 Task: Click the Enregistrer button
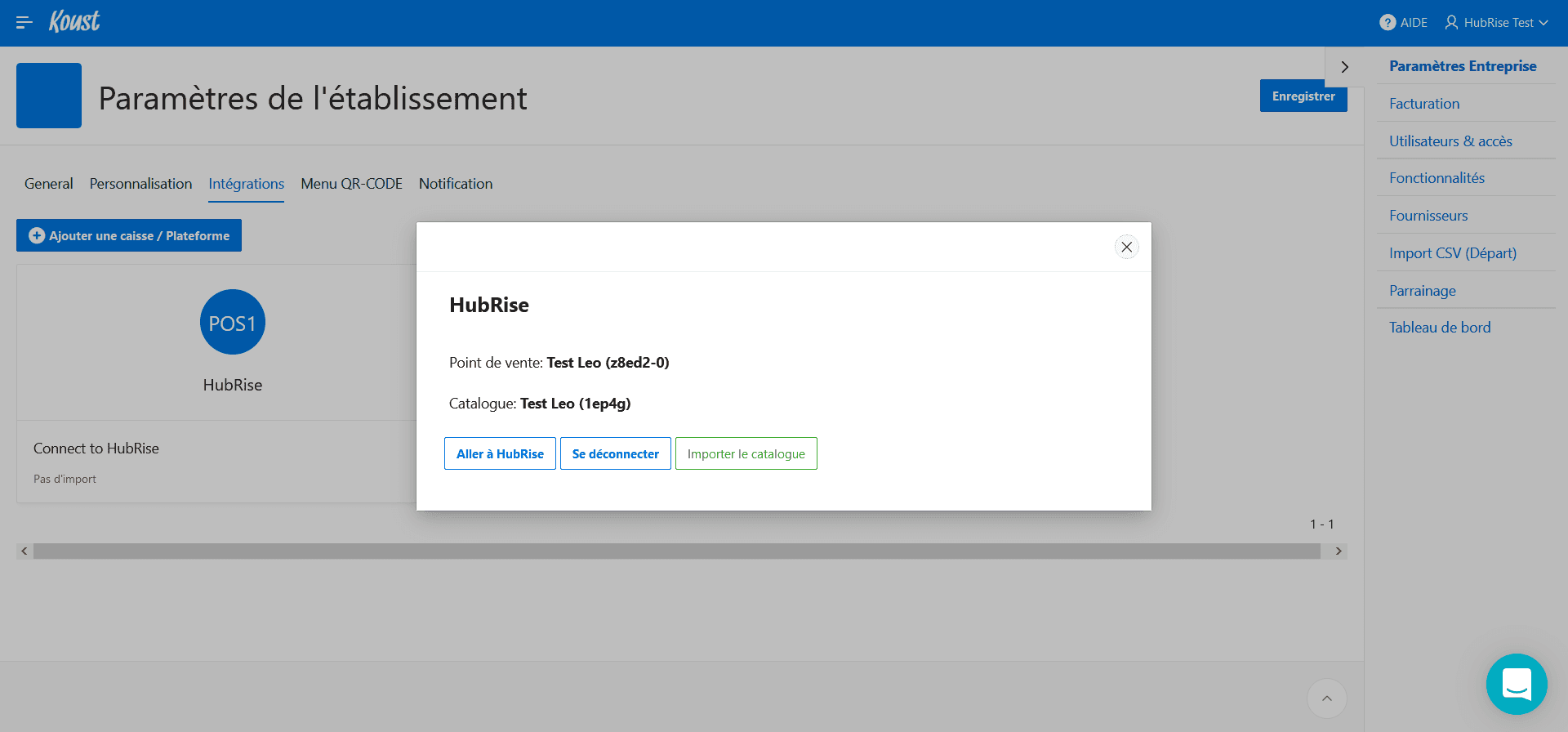[1303, 96]
